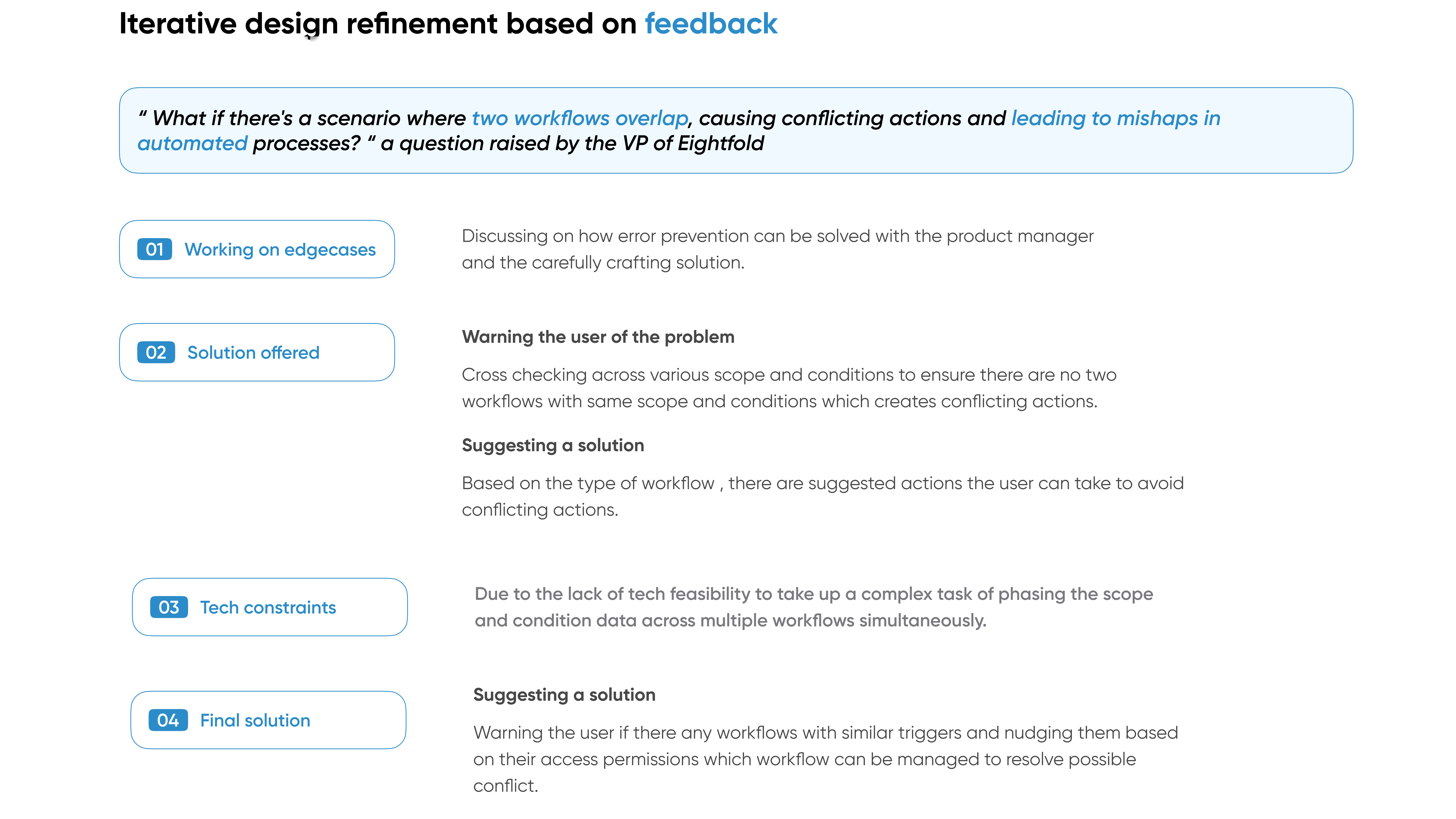
Task: Click the "Suggesting a solution" heading beside Final solution
Action: coord(564,695)
